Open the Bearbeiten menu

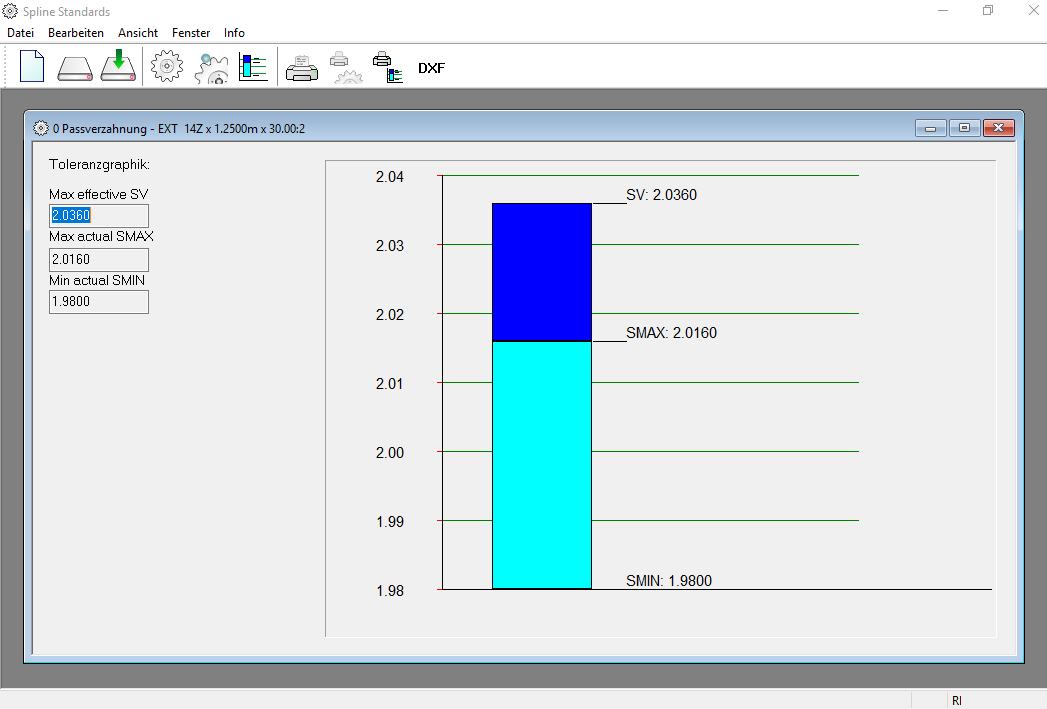click(x=76, y=33)
